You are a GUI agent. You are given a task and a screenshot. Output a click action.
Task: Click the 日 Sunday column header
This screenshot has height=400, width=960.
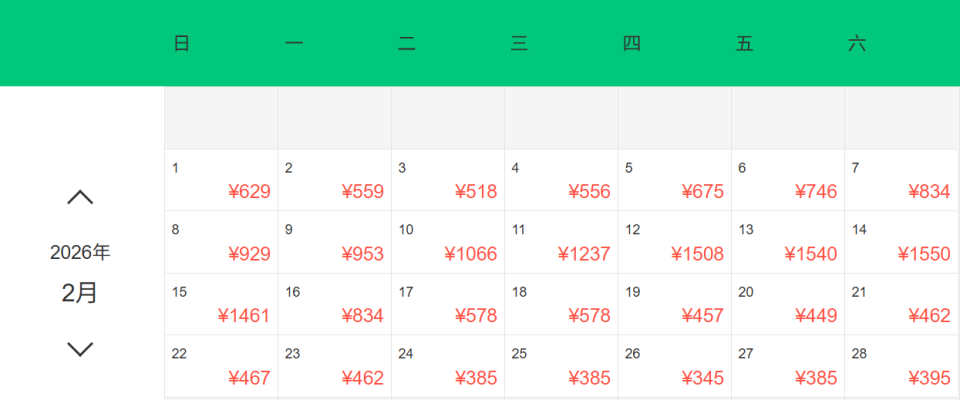[181, 44]
